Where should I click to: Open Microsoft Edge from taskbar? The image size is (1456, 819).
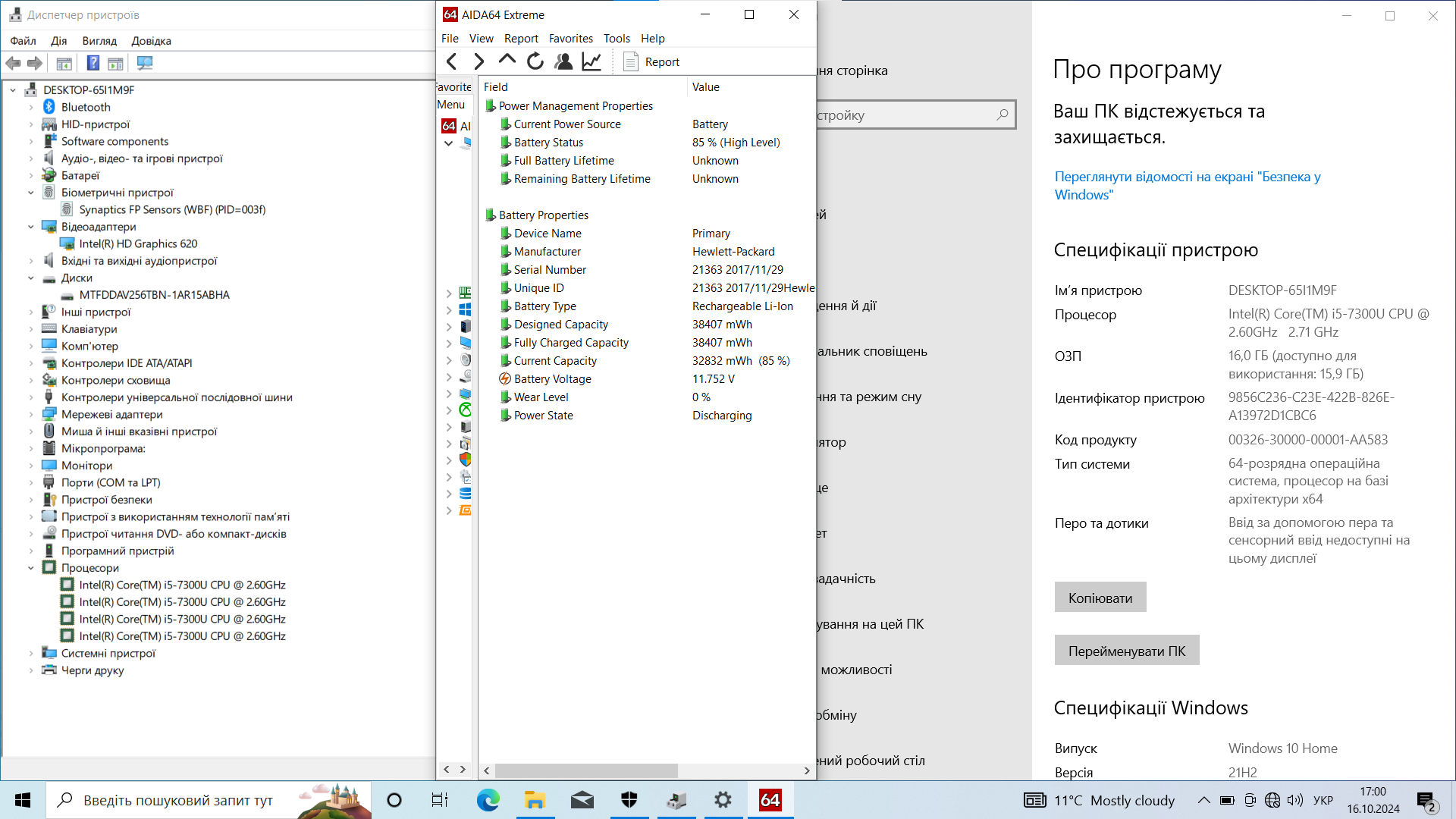coord(488,800)
